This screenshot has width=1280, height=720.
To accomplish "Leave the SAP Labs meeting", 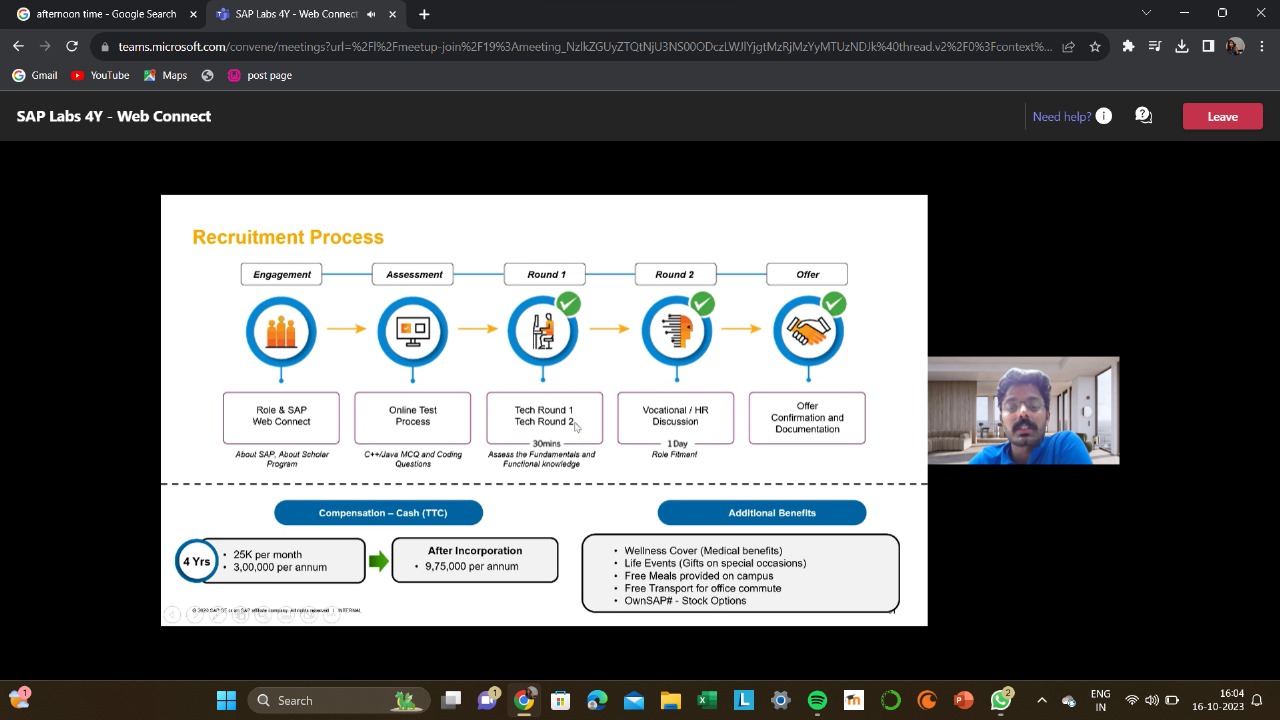I will pyautogui.click(x=1222, y=117).
